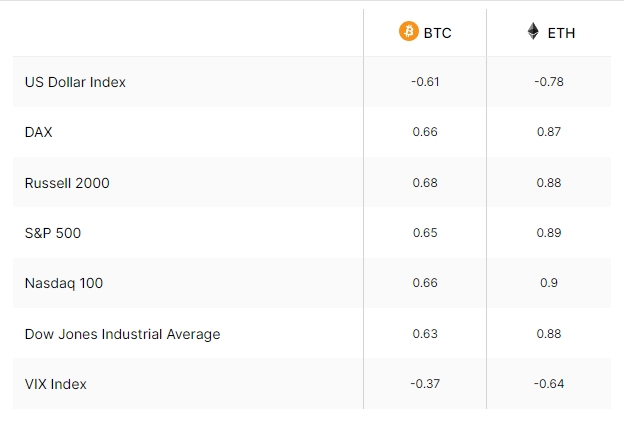
Task: Click the Ethereum diamond logo icon
Action: tap(533, 31)
